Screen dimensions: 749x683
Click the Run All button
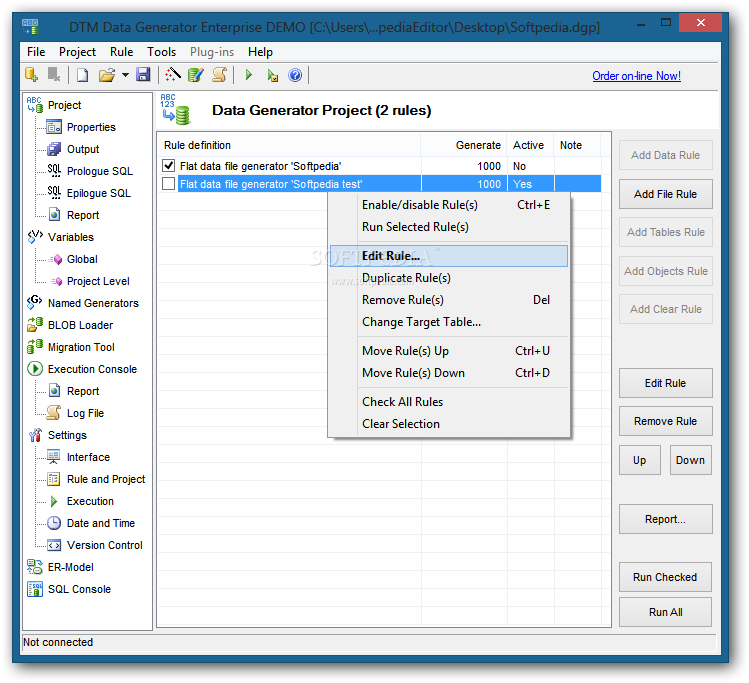[665, 612]
